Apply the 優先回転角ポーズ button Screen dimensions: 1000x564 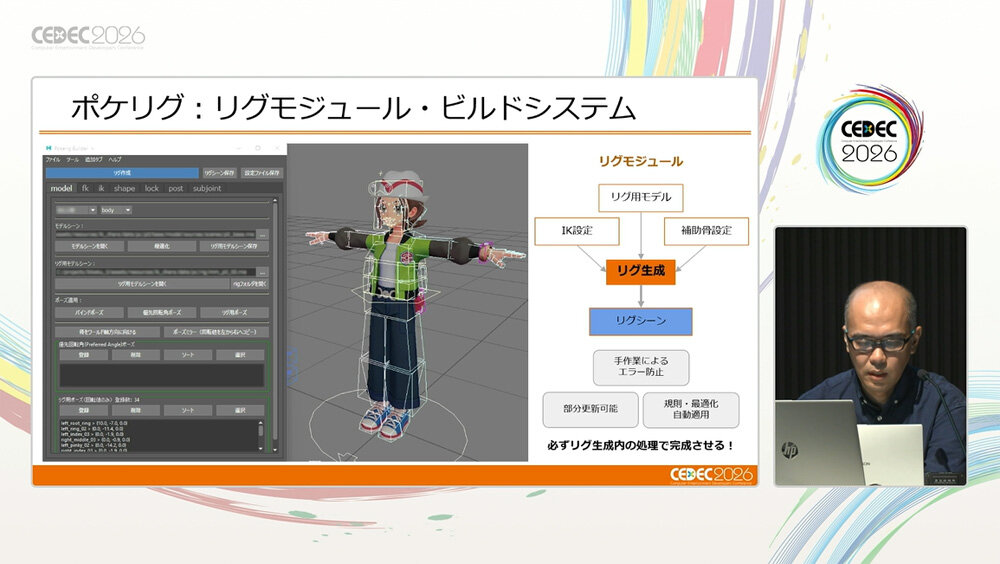coord(162,313)
